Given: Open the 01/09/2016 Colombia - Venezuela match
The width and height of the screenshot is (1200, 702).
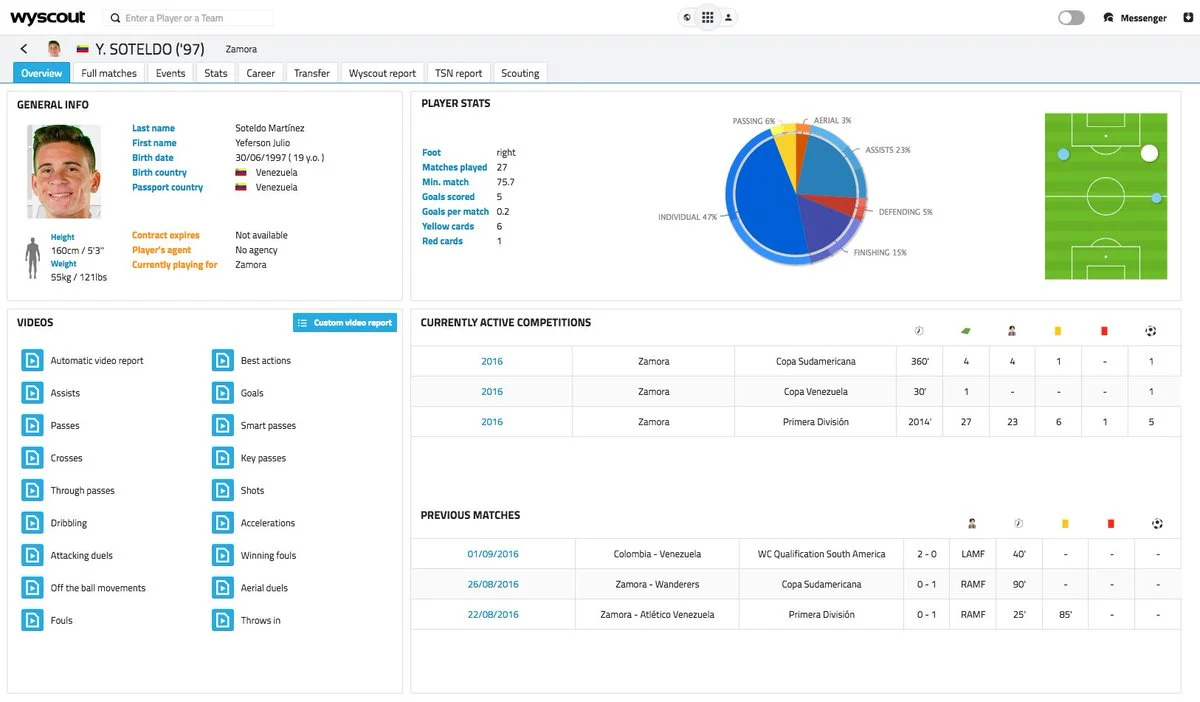Looking at the screenshot, I should [493, 554].
